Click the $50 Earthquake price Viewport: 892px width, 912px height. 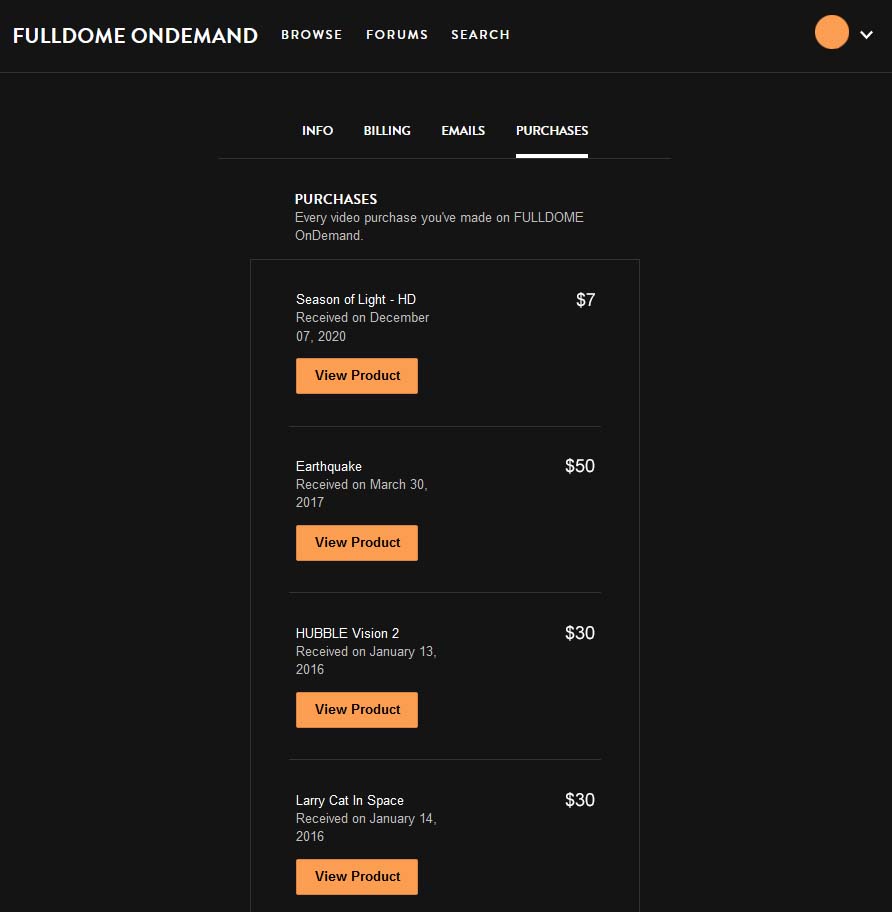(x=579, y=466)
